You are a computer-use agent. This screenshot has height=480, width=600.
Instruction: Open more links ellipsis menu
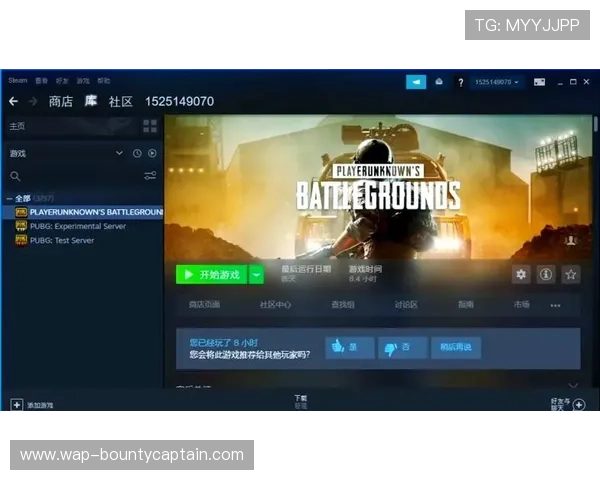pyautogui.click(x=556, y=305)
